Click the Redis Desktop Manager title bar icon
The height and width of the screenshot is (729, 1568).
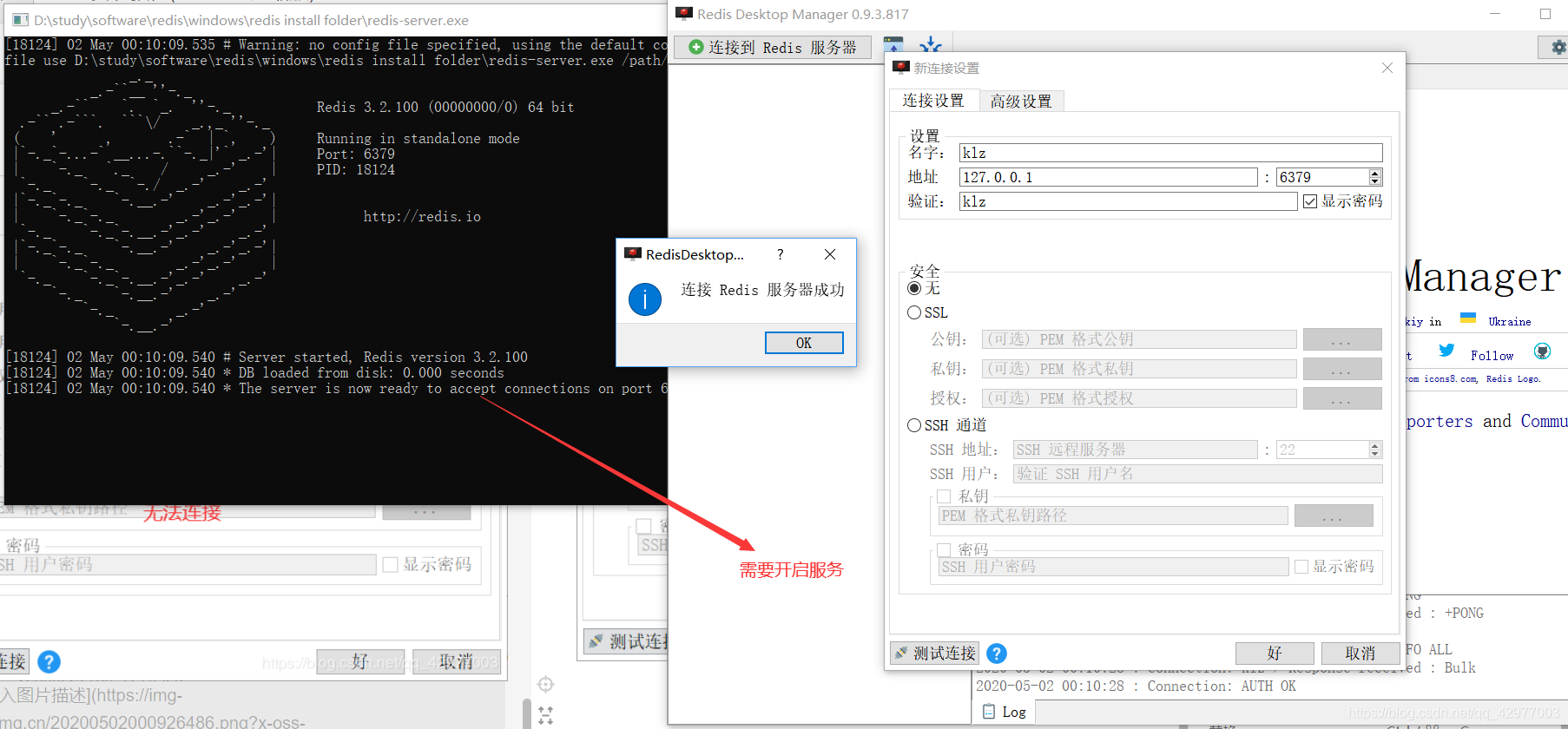[x=684, y=14]
